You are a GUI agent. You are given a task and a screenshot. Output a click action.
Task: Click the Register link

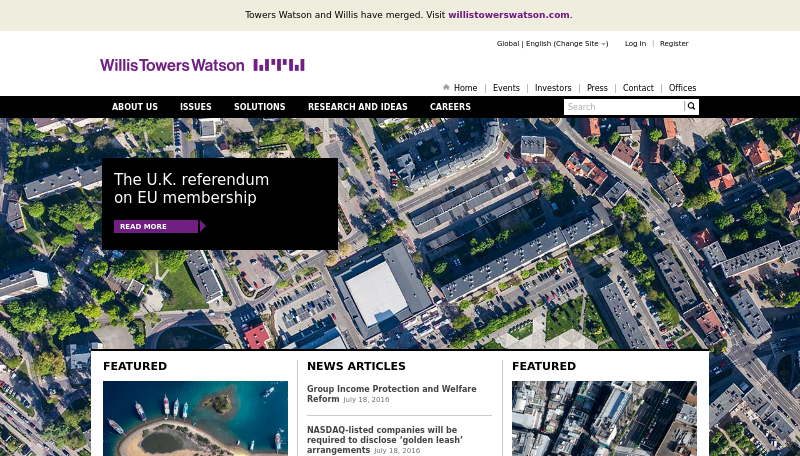[x=674, y=43]
